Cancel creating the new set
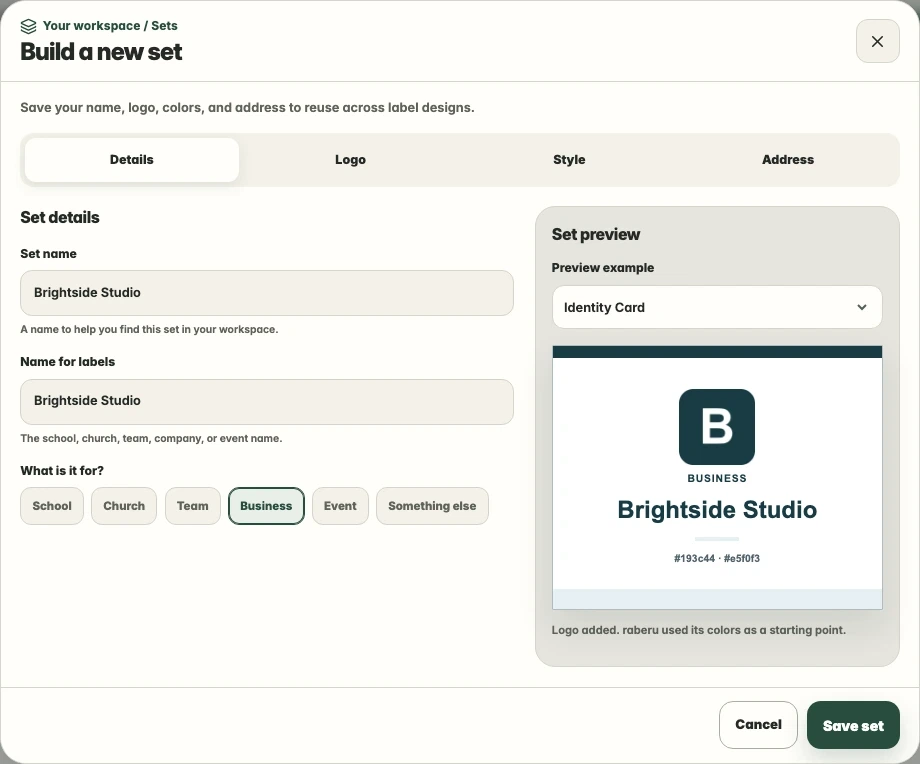This screenshot has width=920, height=764. (x=758, y=725)
